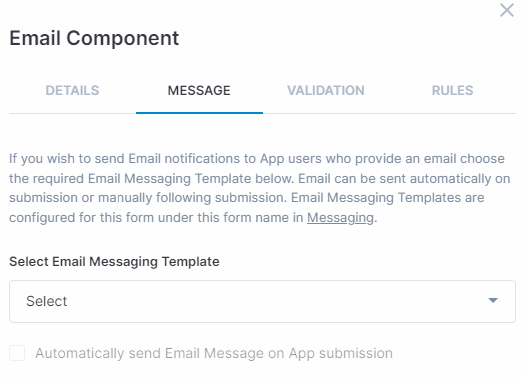Image resolution: width=522 pixels, height=380 pixels.
Task: Select the MESSAGE tab
Action: (199, 91)
